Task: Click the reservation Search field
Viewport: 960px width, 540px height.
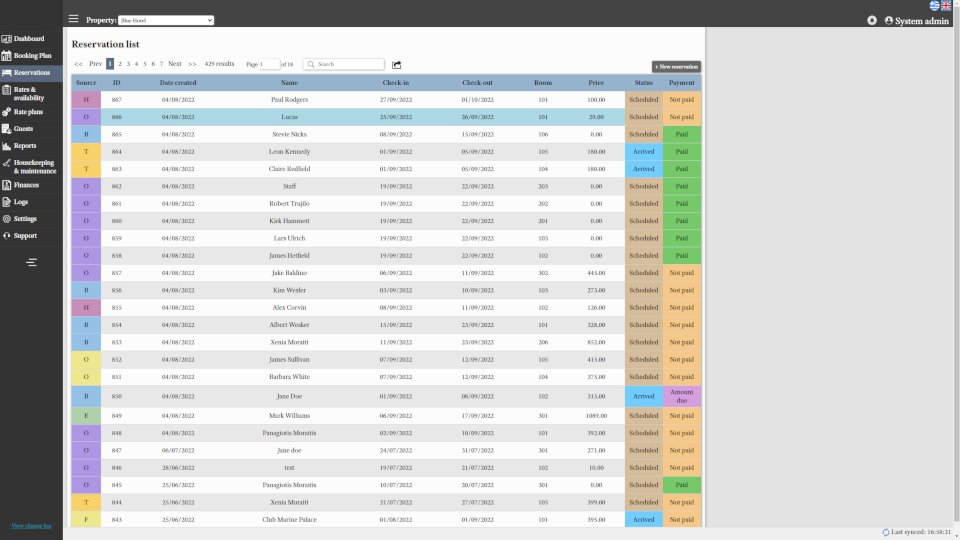Action: tap(345, 64)
